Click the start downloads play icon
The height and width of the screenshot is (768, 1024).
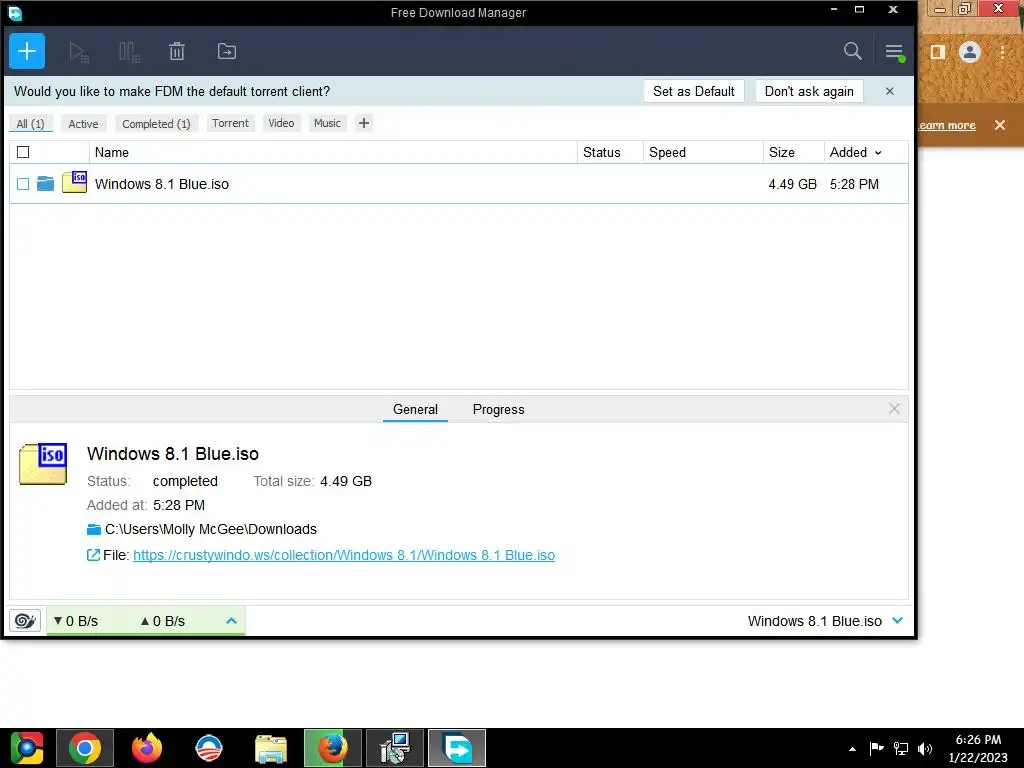point(78,52)
